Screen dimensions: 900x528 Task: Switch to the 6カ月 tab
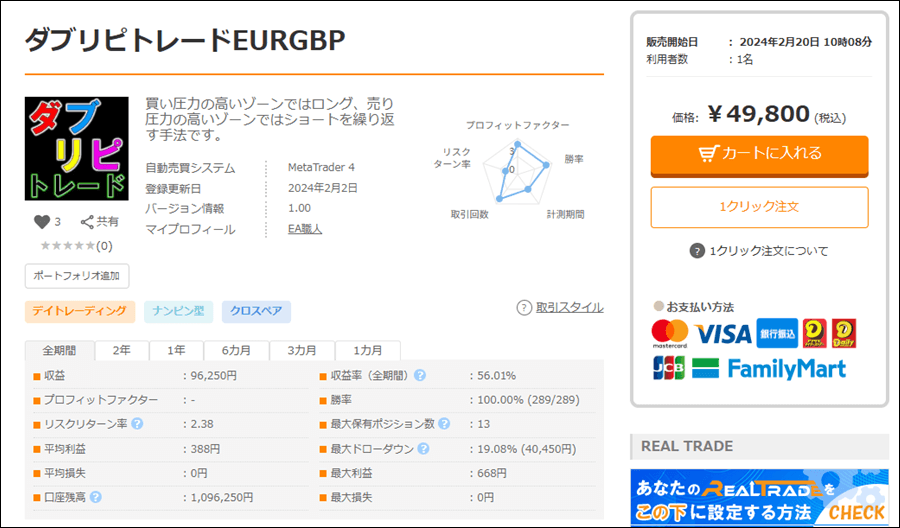(236, 351)
